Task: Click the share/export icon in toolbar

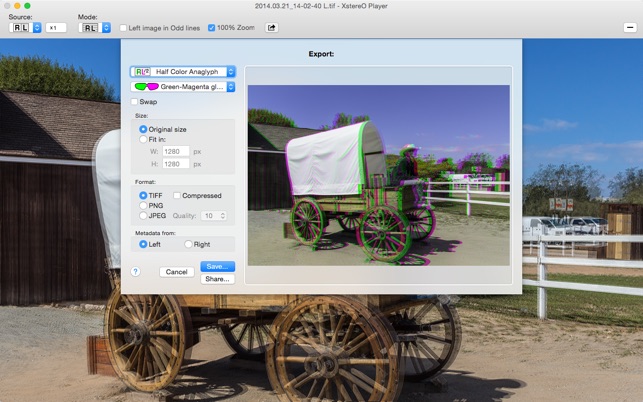Action: pyautogui.click(x=271, y=27)
